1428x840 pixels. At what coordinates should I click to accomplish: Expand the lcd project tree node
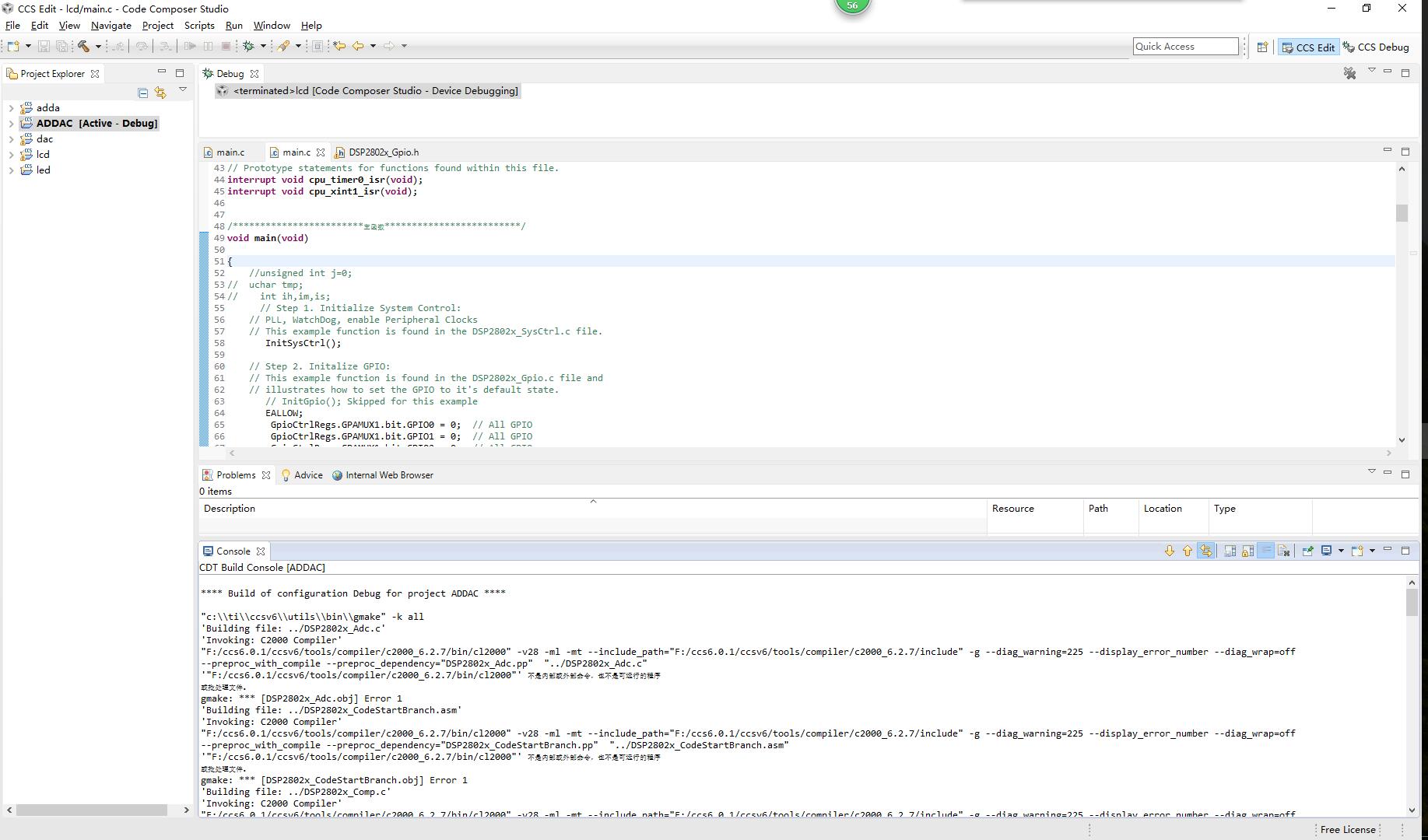click(11, 155)
